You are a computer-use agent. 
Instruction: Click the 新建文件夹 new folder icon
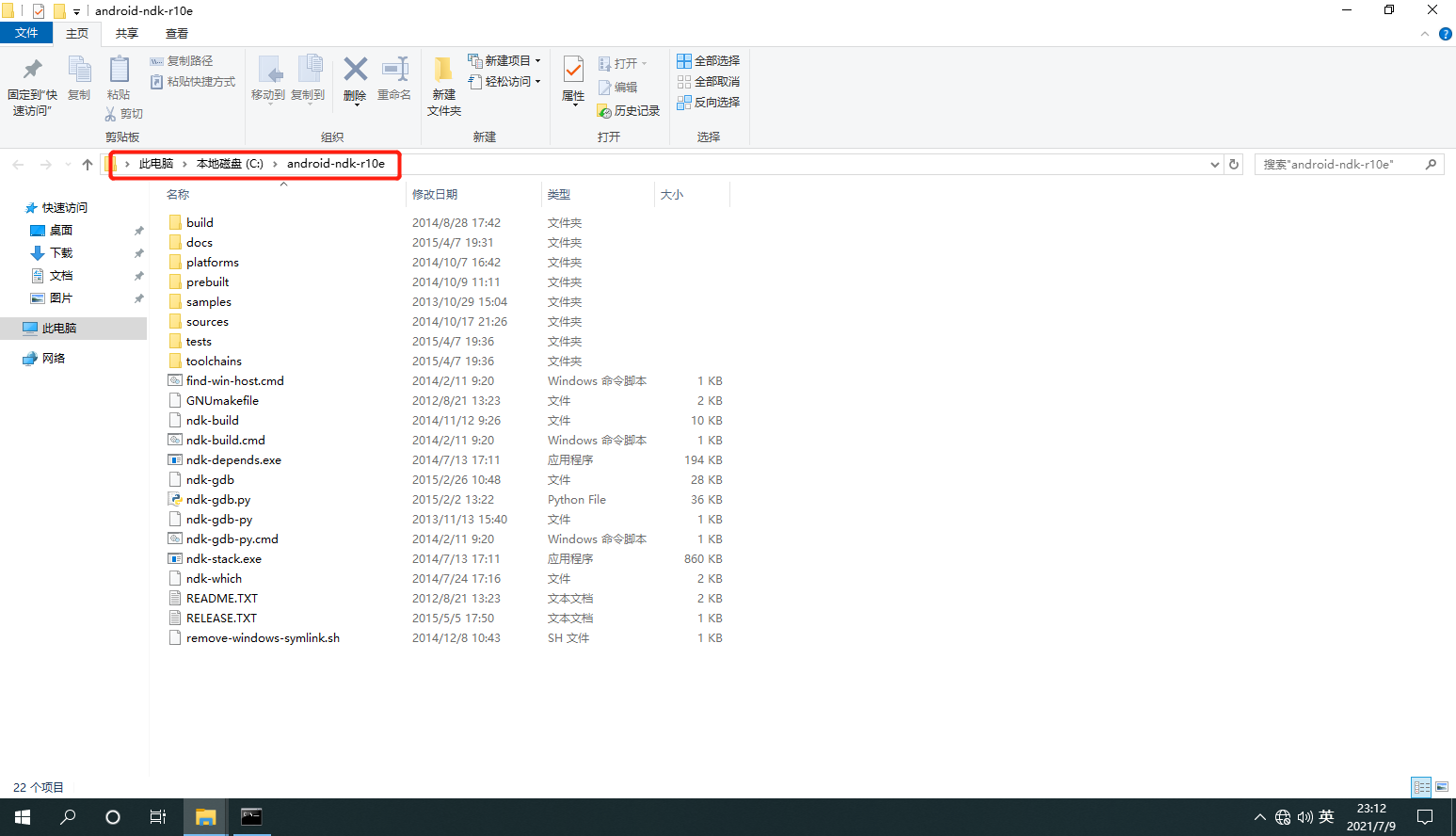443,70
